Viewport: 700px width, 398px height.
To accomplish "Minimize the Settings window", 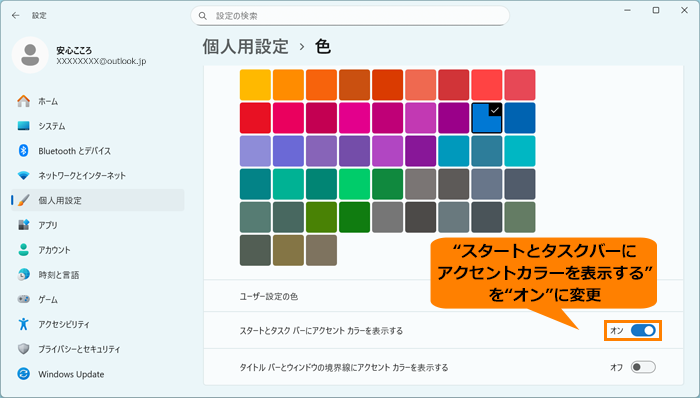I will pyautogui.click(x=627, y=10).
